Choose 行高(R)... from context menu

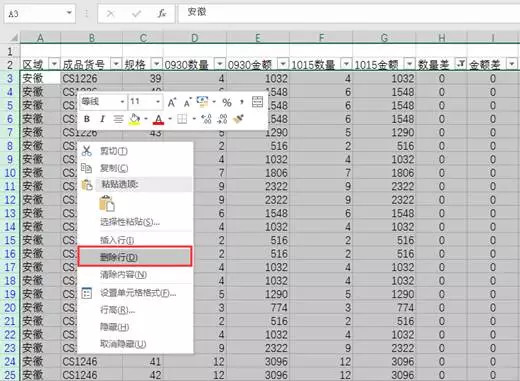(x=135, y=310)
